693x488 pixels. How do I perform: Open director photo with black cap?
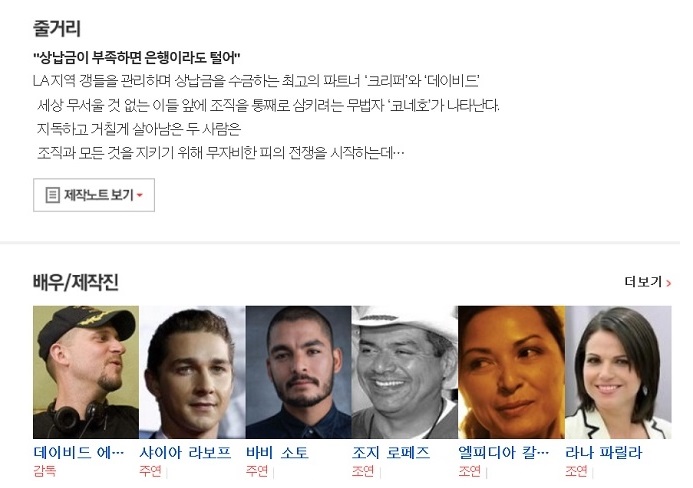pyautogui.click(x=86, y=372)
